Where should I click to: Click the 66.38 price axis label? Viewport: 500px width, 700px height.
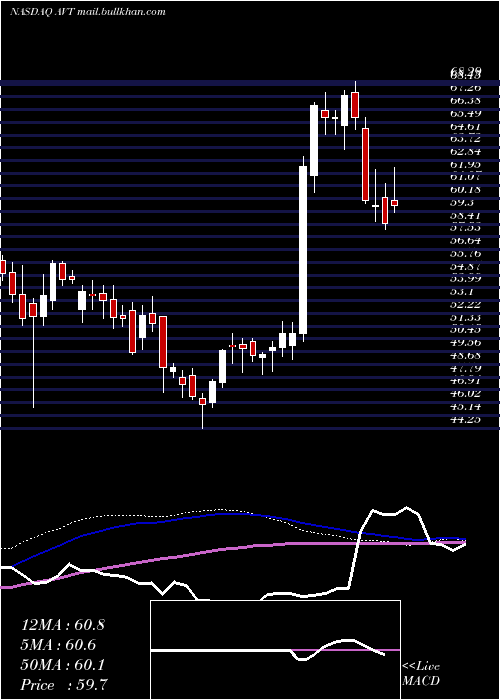466,101
